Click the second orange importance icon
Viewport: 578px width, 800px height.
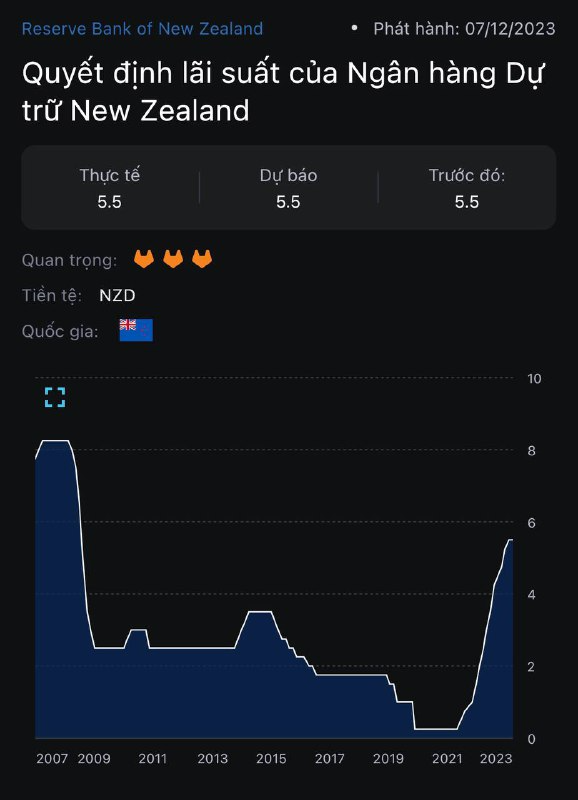(173, 259)
